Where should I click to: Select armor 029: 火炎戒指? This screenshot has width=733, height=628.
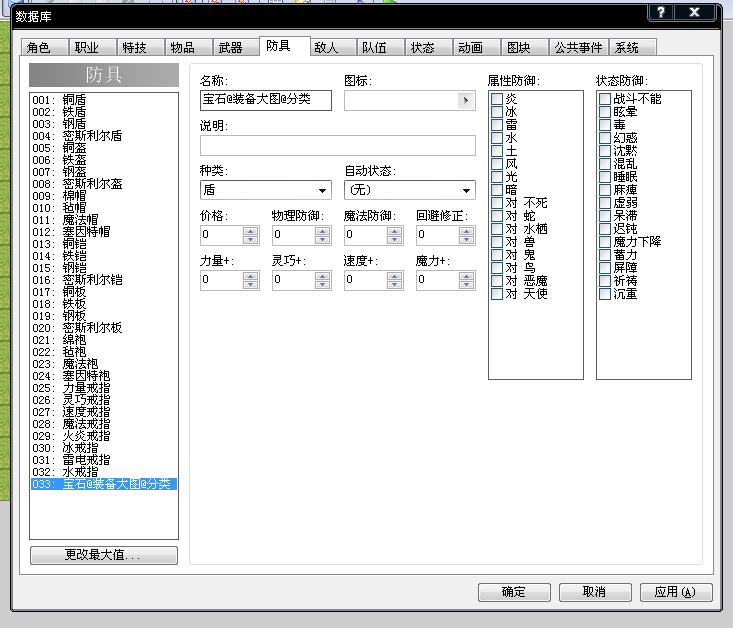[103, 436]
